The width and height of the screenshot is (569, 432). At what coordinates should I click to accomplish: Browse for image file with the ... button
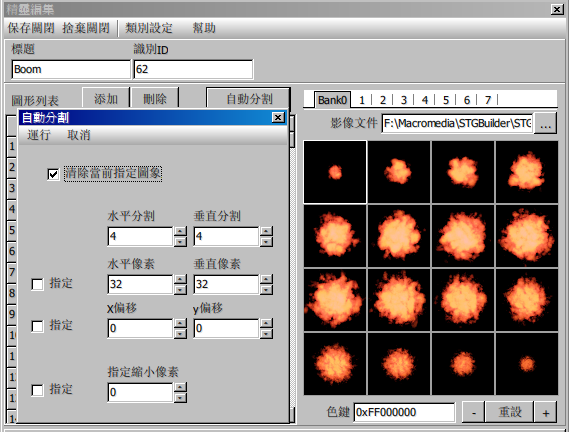tap(546, 124)
